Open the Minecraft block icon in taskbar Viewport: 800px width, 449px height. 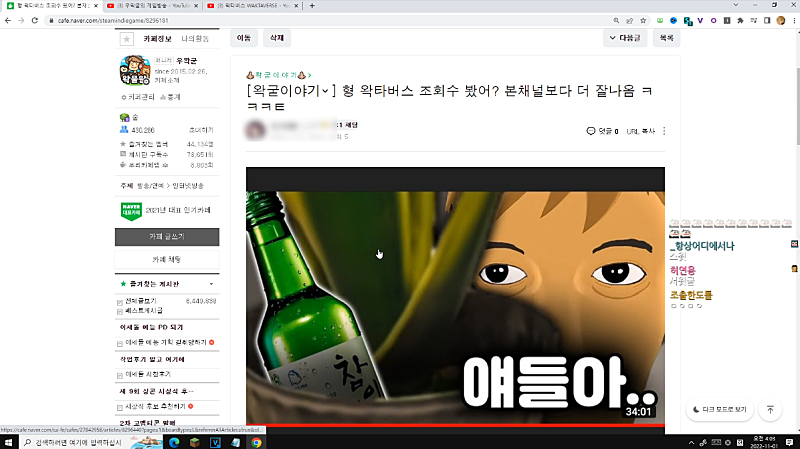(194, 442)
